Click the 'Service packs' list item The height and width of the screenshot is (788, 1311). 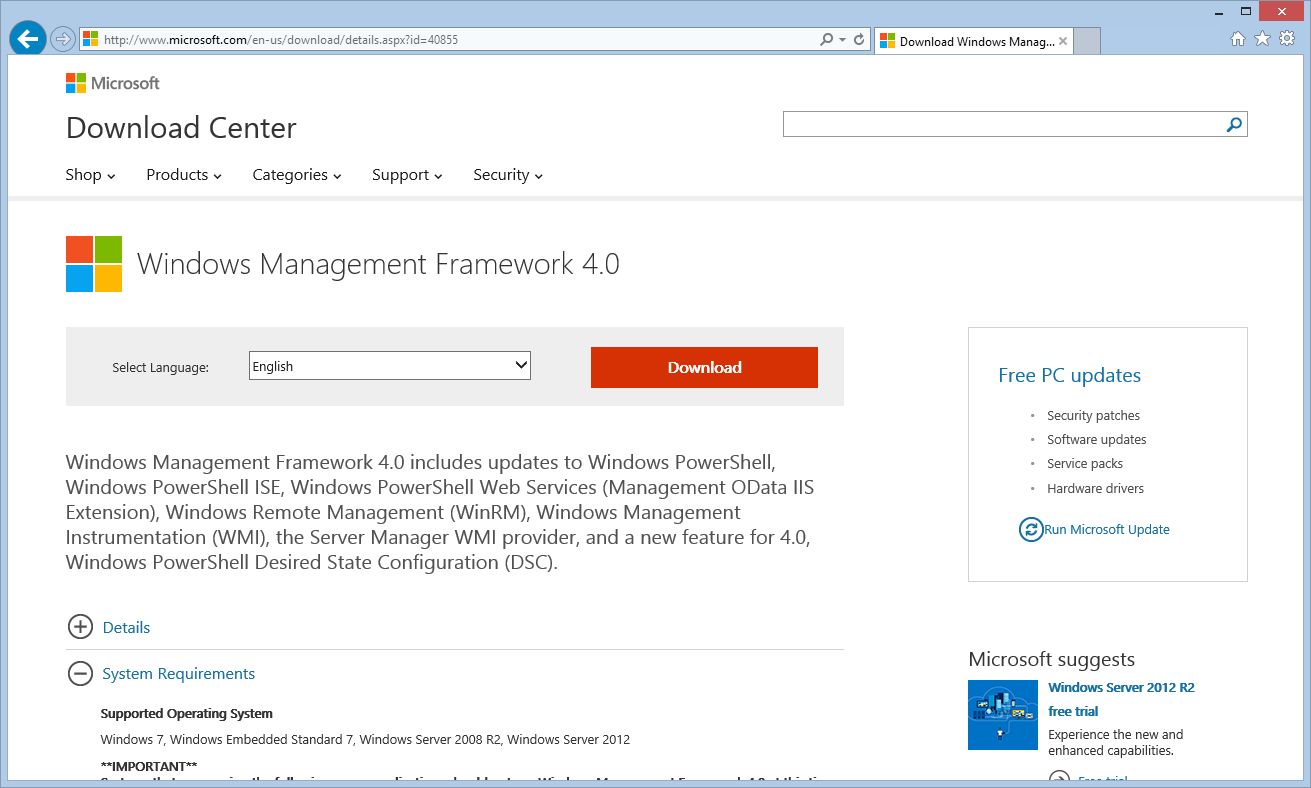[1085, 464]
